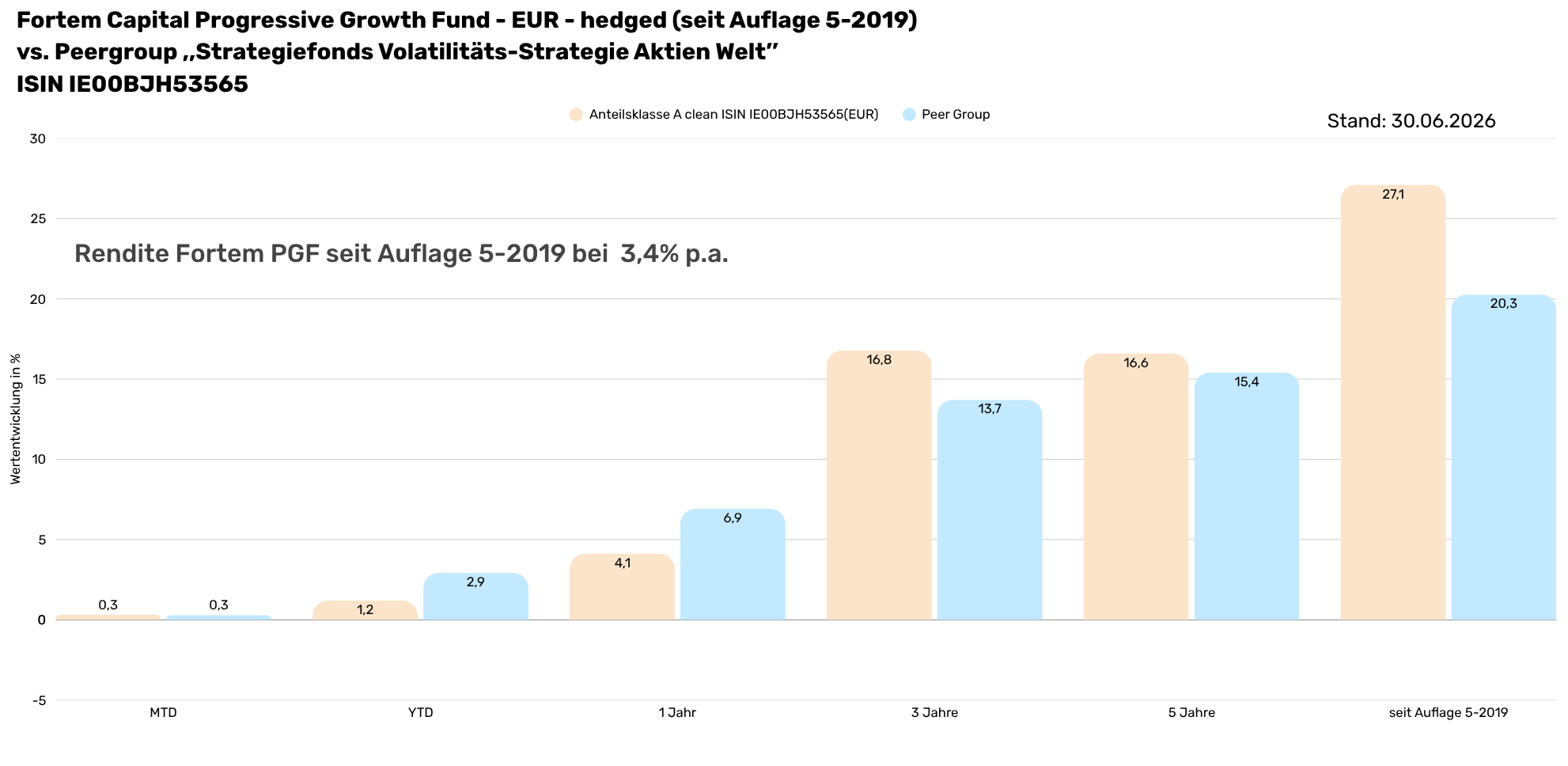Click the Peer Group 3 Jahre bar showing 13,7
The image size is (1568, 766).
990,510
